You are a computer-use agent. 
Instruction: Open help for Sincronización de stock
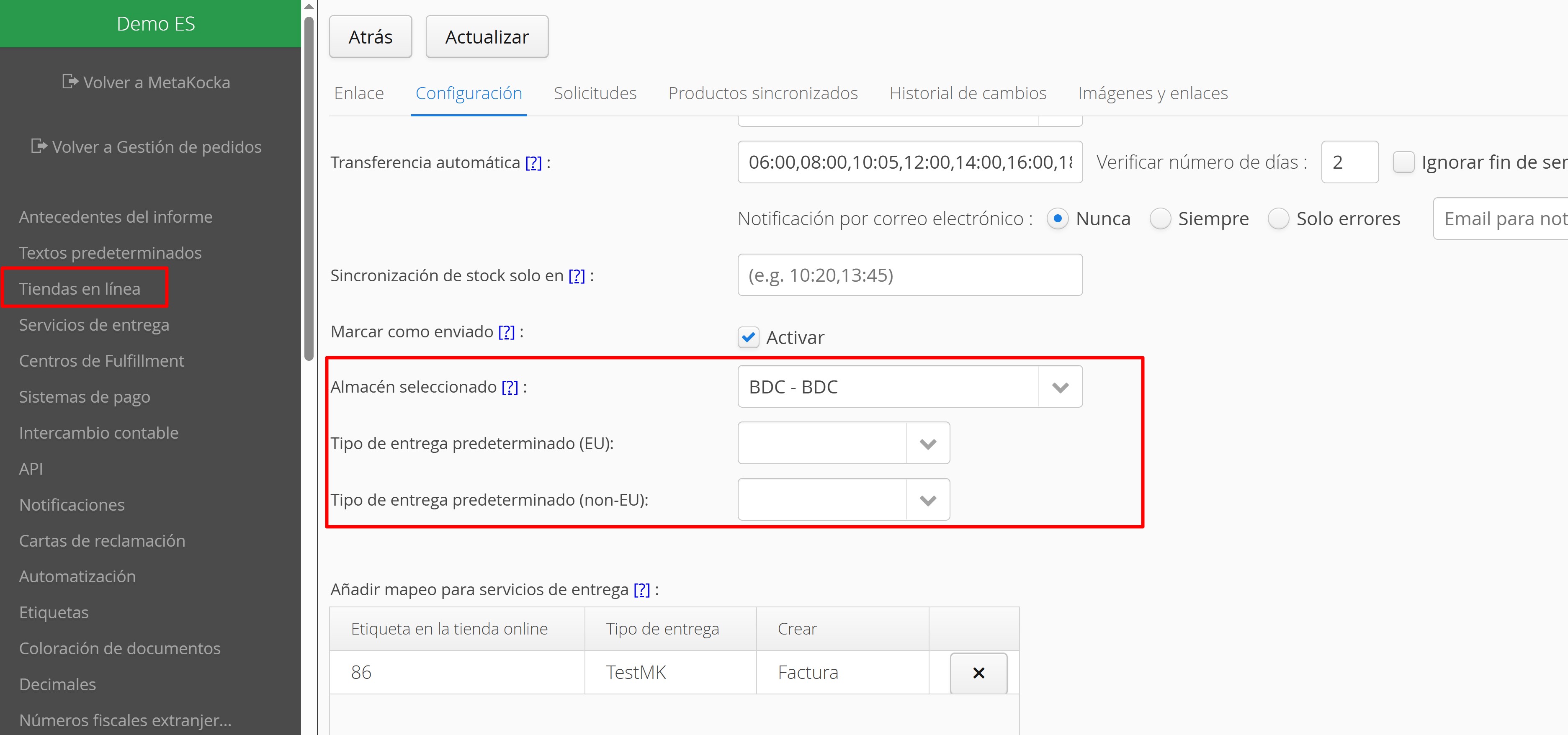577,275
